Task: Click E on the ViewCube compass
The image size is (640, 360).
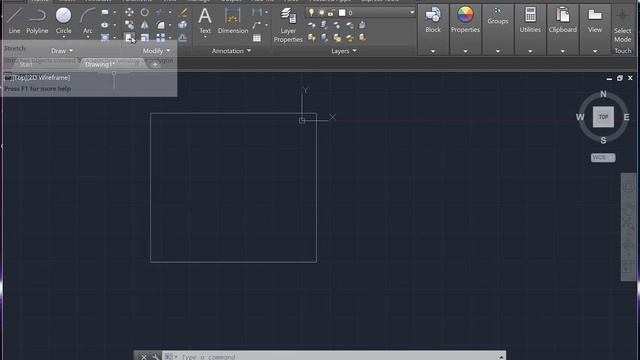Action: (626, 117)
